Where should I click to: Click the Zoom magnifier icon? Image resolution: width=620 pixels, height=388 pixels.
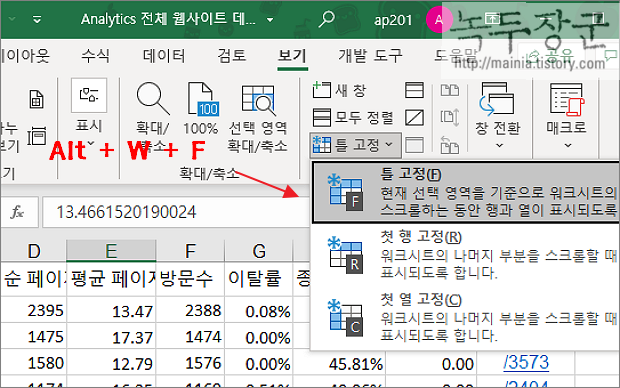click(153, 98)
